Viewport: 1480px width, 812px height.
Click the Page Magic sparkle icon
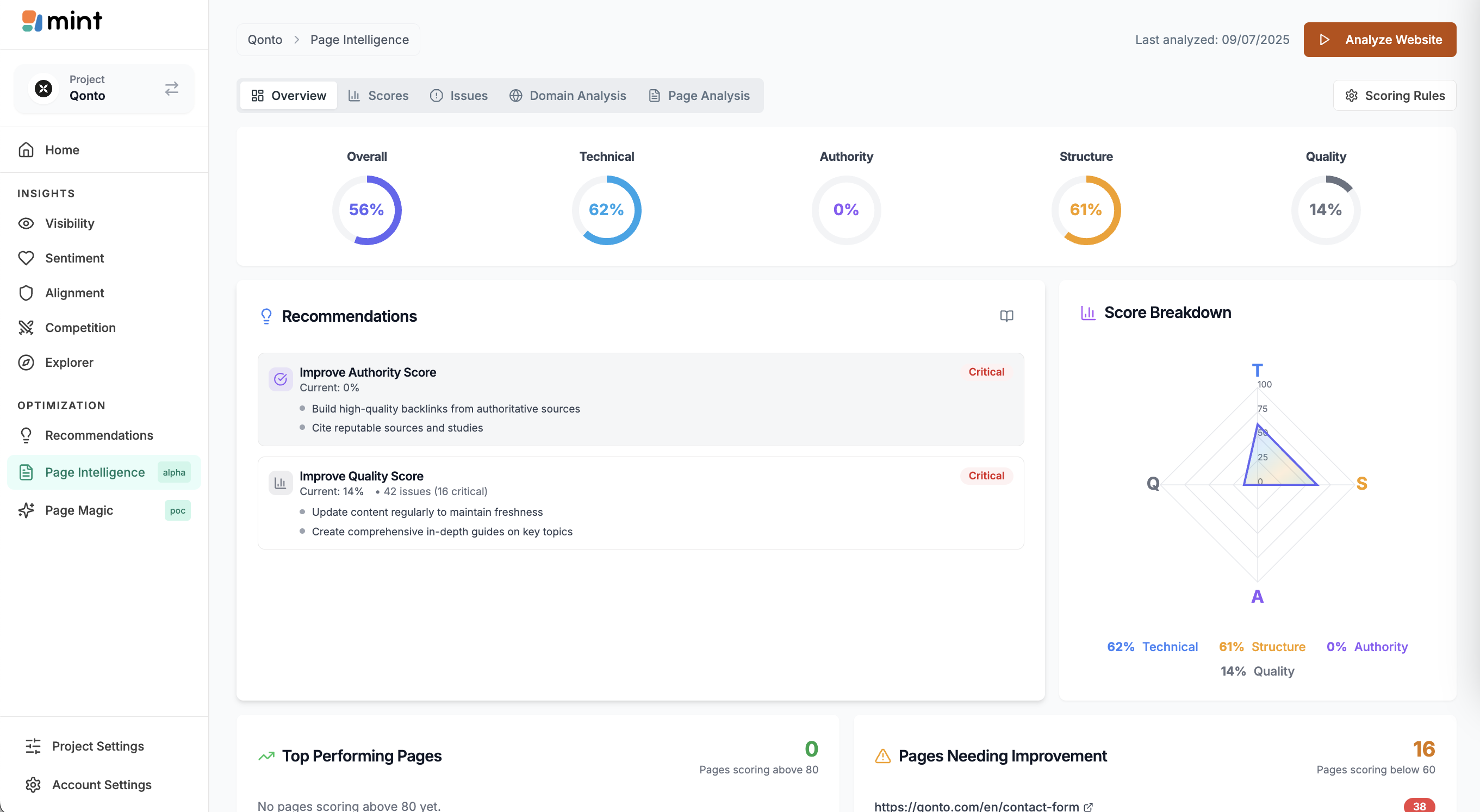pos(26,510)
